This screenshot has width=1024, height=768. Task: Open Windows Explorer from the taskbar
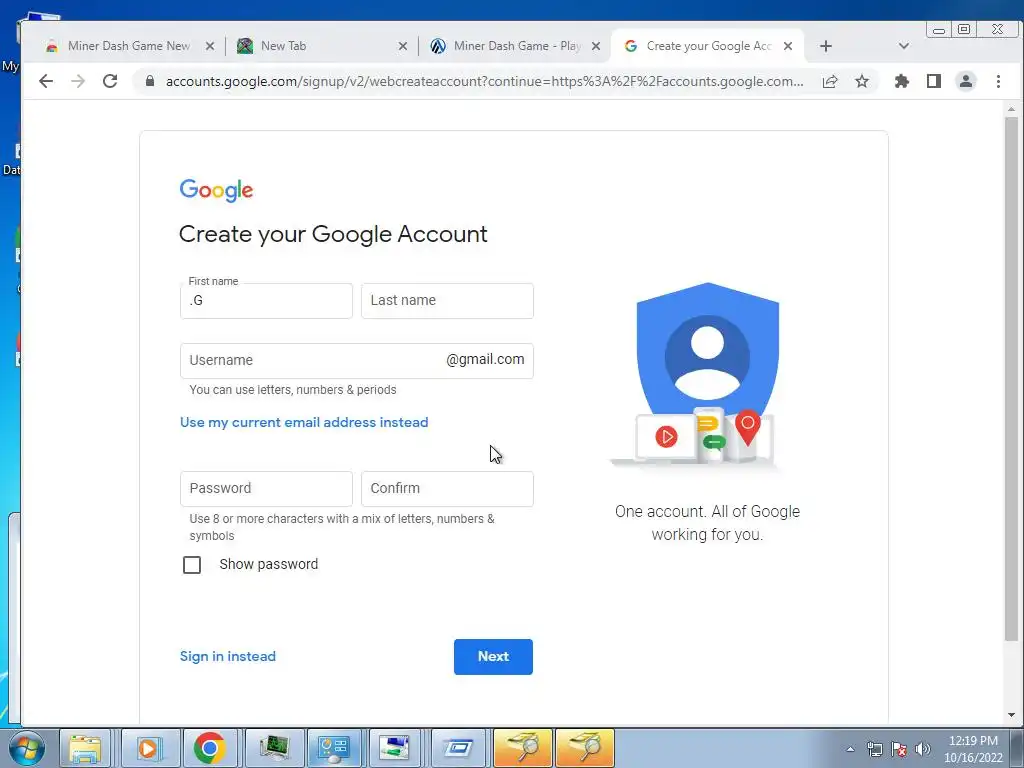tap(86, 748)
